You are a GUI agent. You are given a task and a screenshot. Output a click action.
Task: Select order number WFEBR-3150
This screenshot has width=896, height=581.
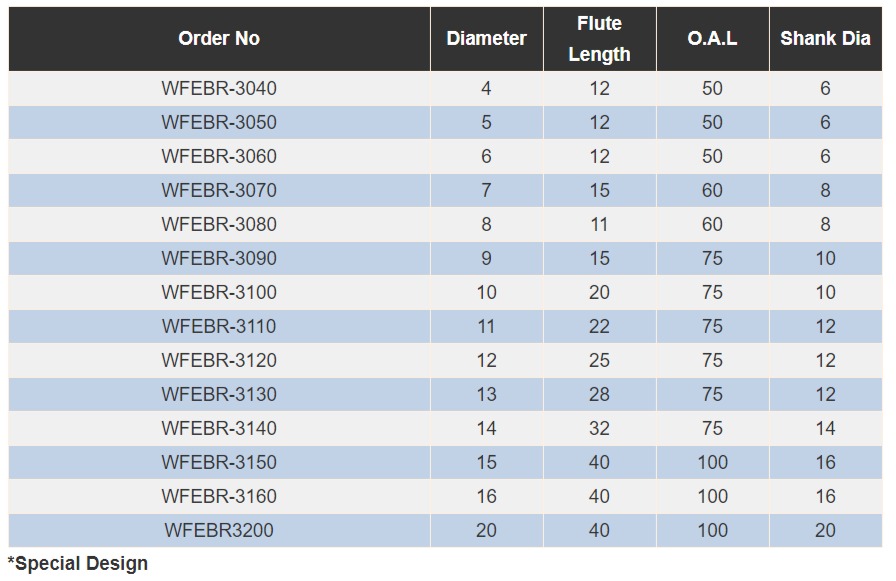(x=219, y=463)
